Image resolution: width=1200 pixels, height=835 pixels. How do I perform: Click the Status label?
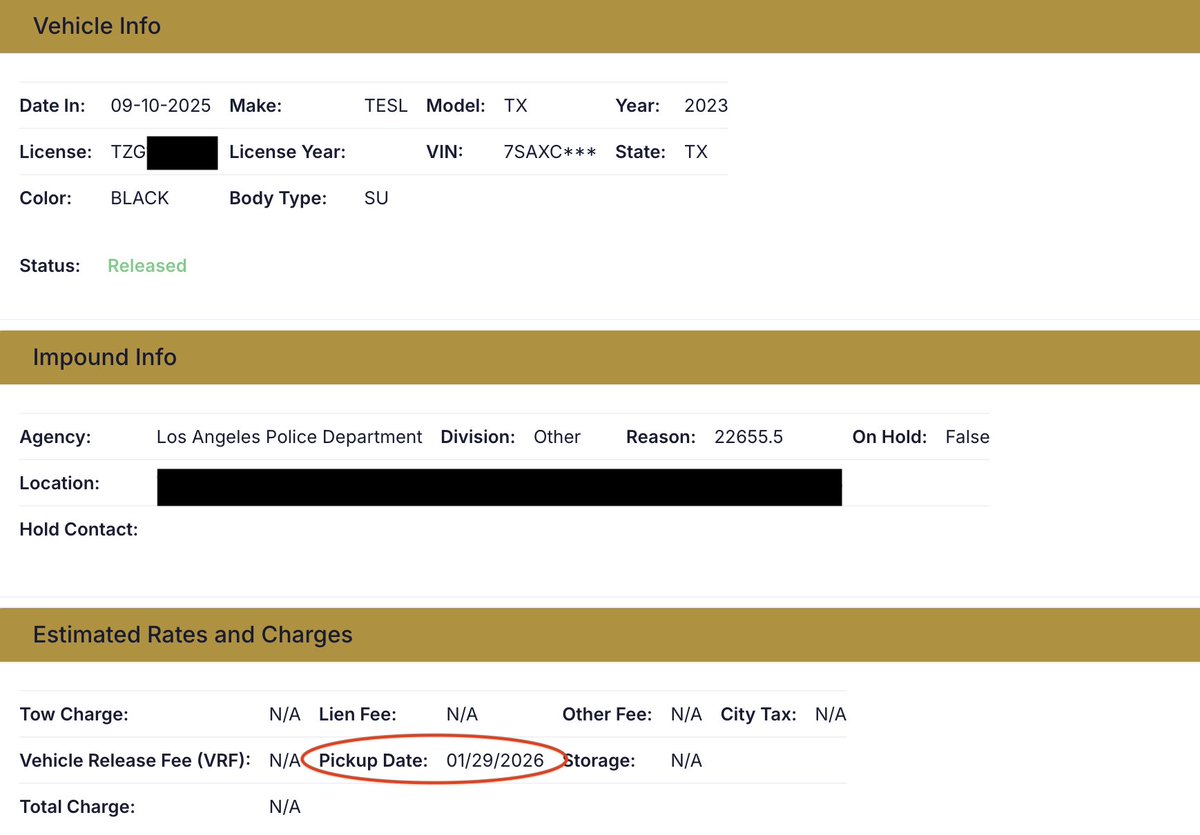[x=50, y=266]
